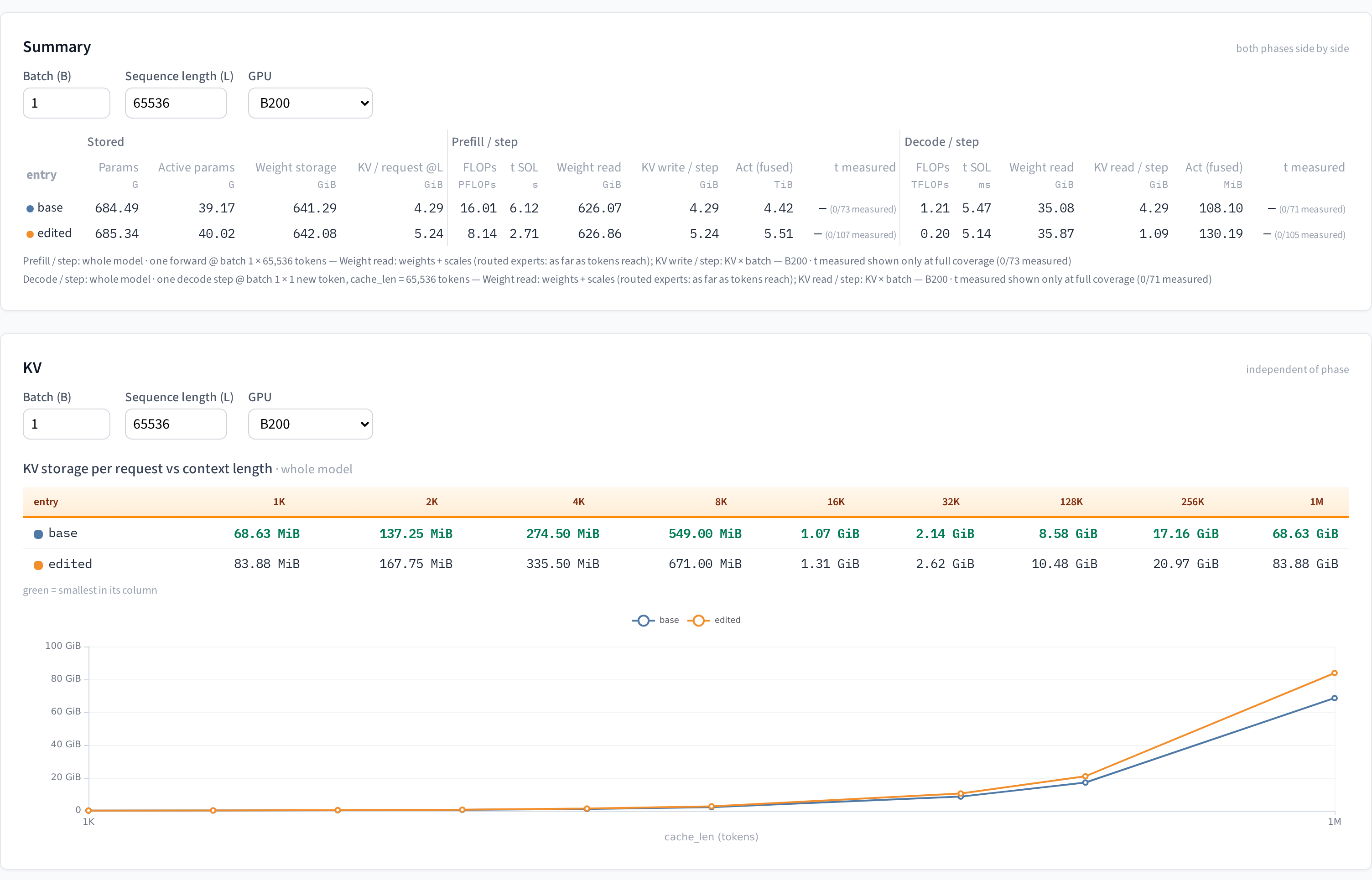Image resolution: width=1372 pixels, height=880 pixels.
Task: Toggle the base series in chart legend
Action: tap(656, 620)
